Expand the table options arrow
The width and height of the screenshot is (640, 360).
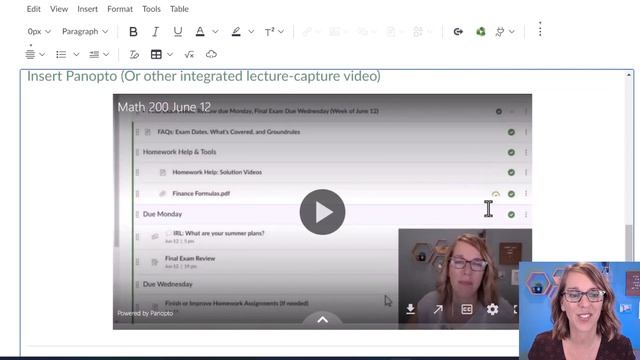coord(170,54)
